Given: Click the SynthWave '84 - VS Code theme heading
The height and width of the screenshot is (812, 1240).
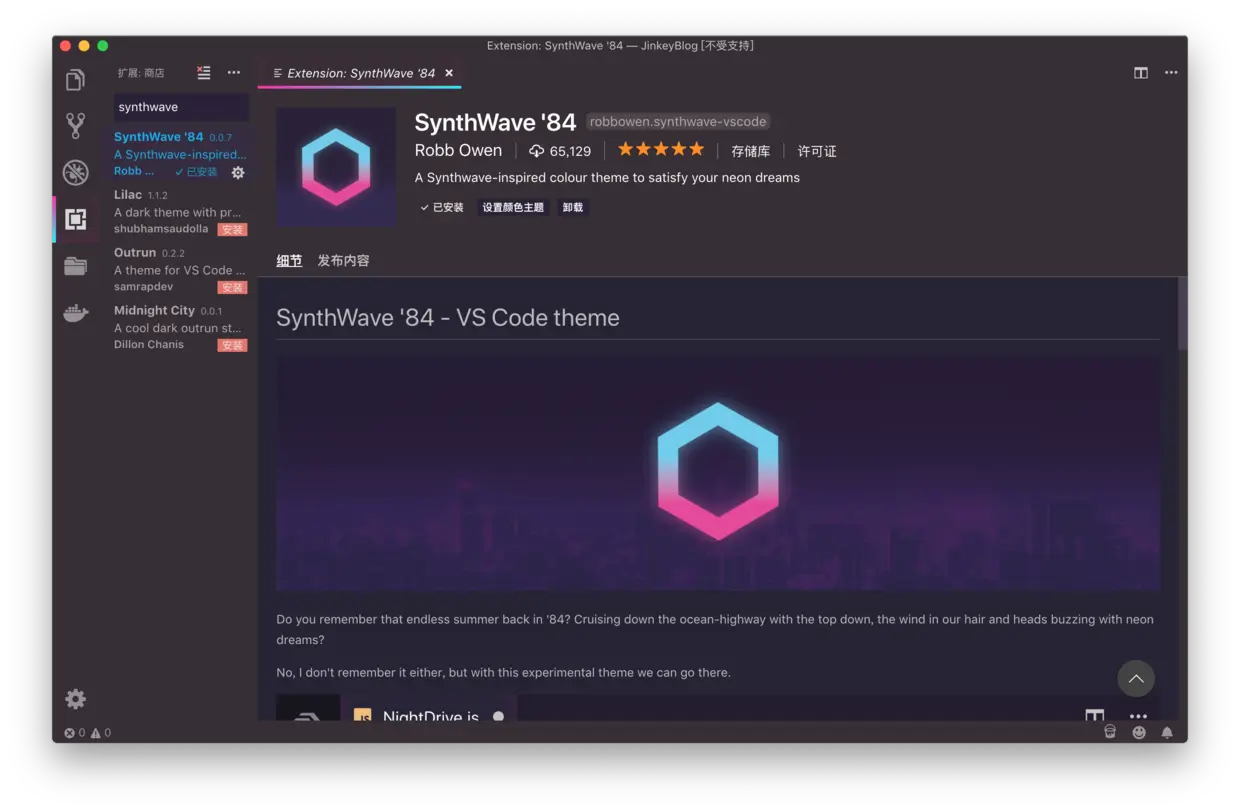Looking at the screenshot, I should (x=448, y=317).
